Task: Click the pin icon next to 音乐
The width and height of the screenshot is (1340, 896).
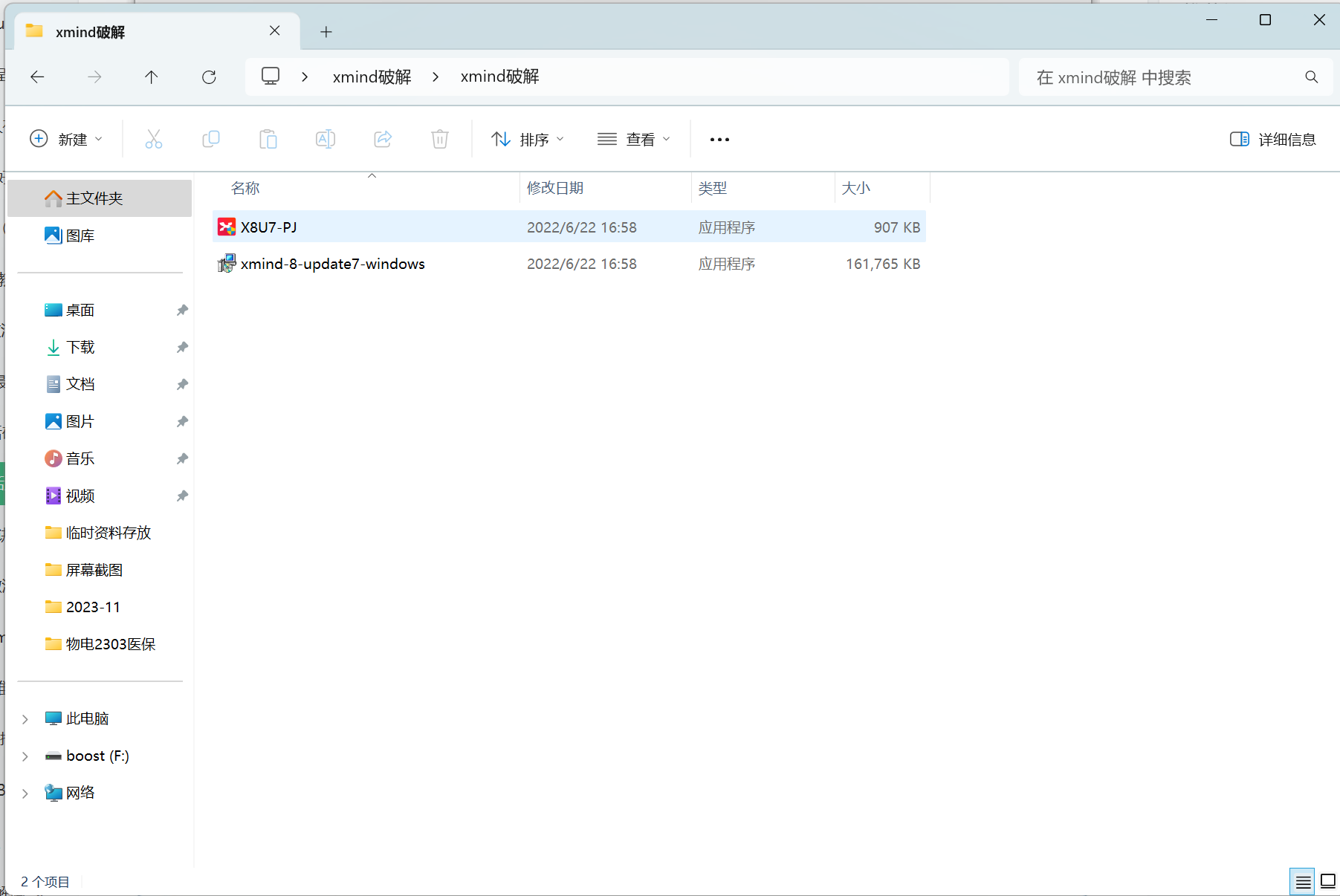Action: (x=182, y=458)
